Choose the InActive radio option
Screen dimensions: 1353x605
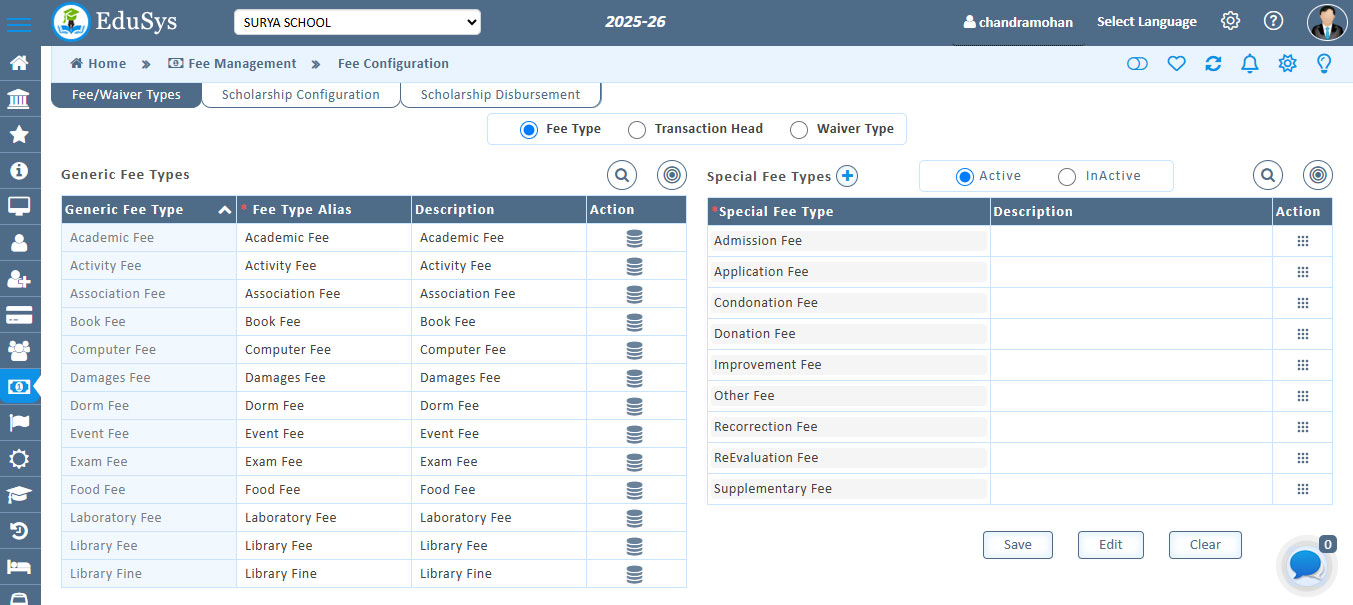[1067, 176]
